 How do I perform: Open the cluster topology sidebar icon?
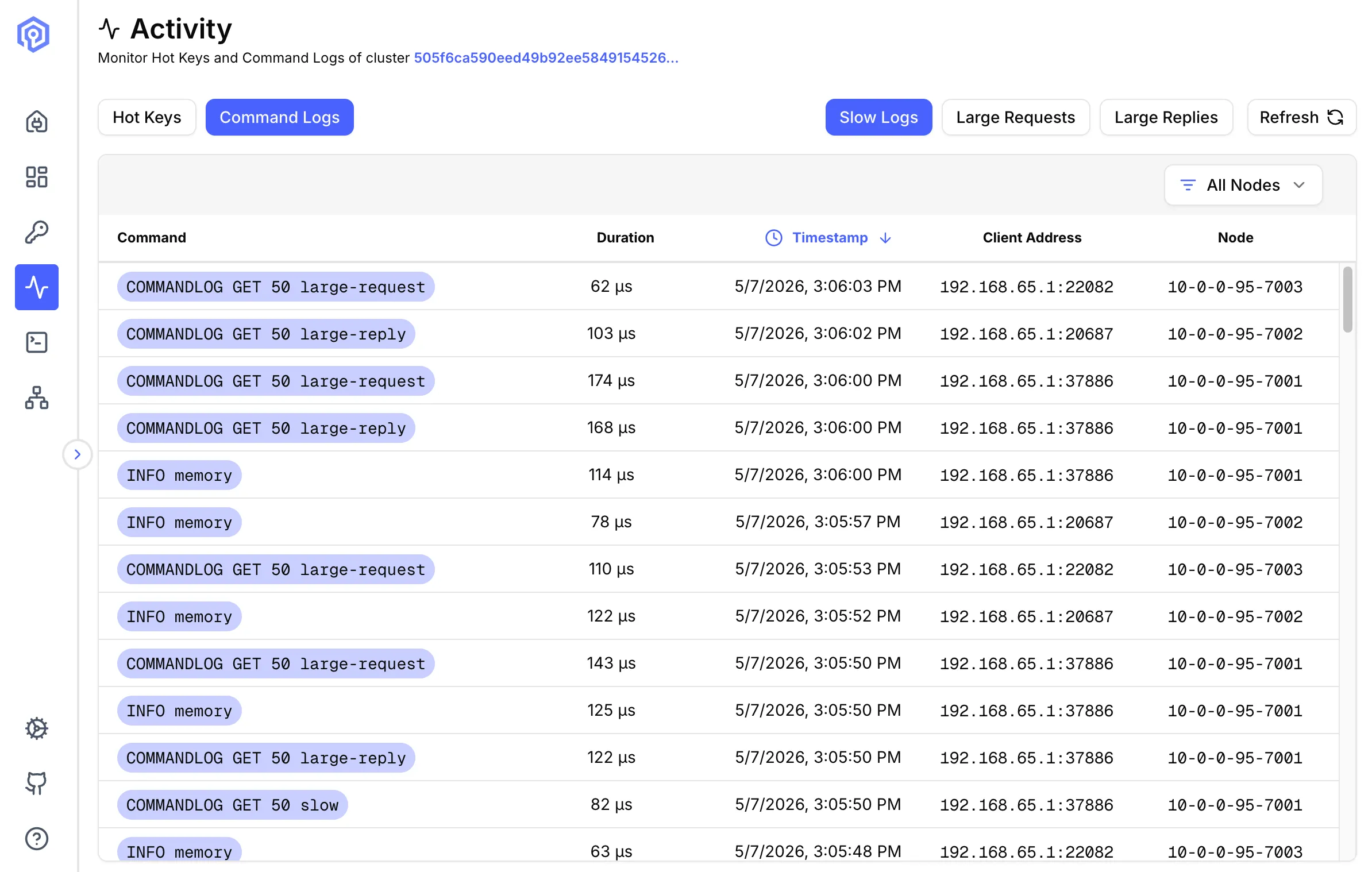pyautogui.click(x=37, y=398)
